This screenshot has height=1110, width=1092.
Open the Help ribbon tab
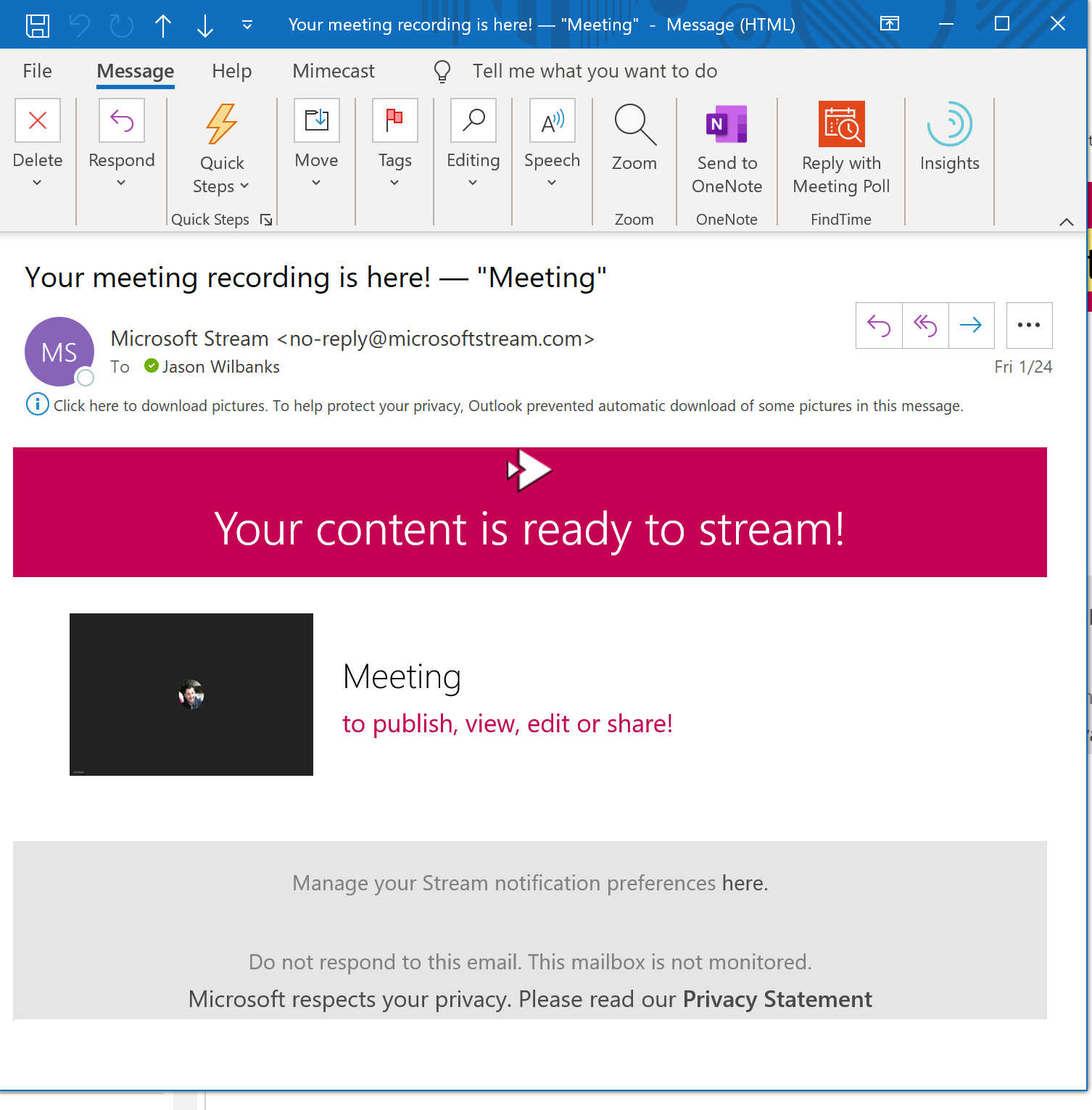[232, 71]
